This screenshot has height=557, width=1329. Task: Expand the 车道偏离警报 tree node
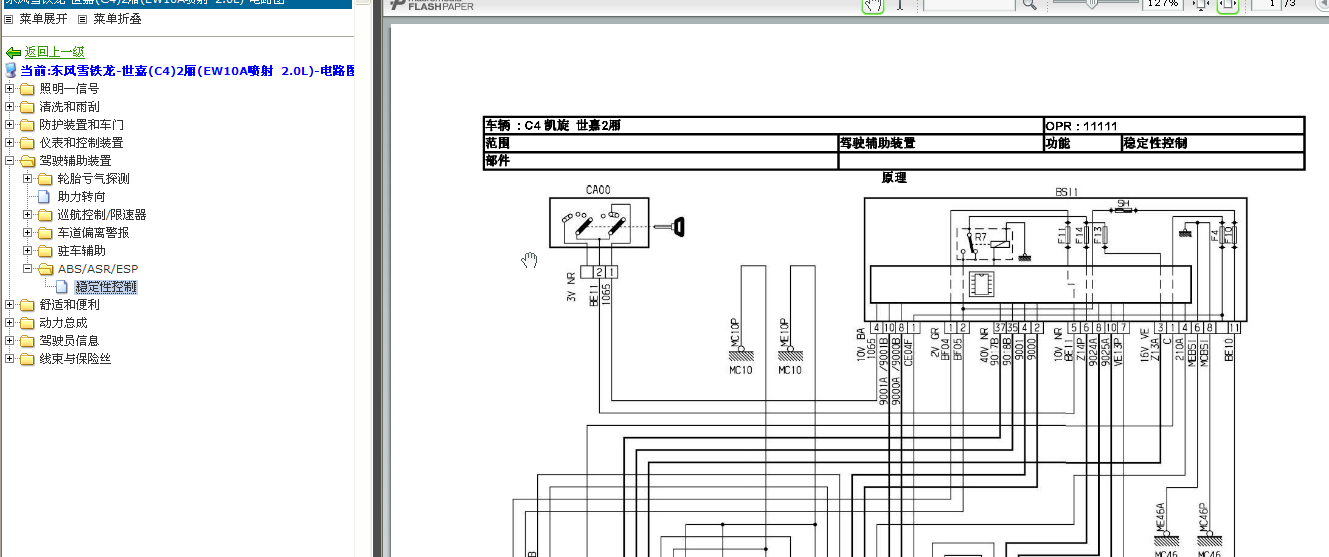(x=28, y=233)
